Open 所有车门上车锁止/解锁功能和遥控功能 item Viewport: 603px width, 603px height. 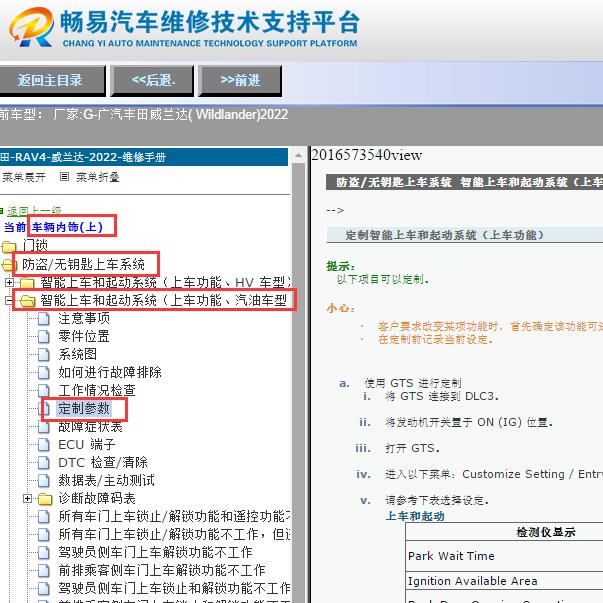(174, 516)
